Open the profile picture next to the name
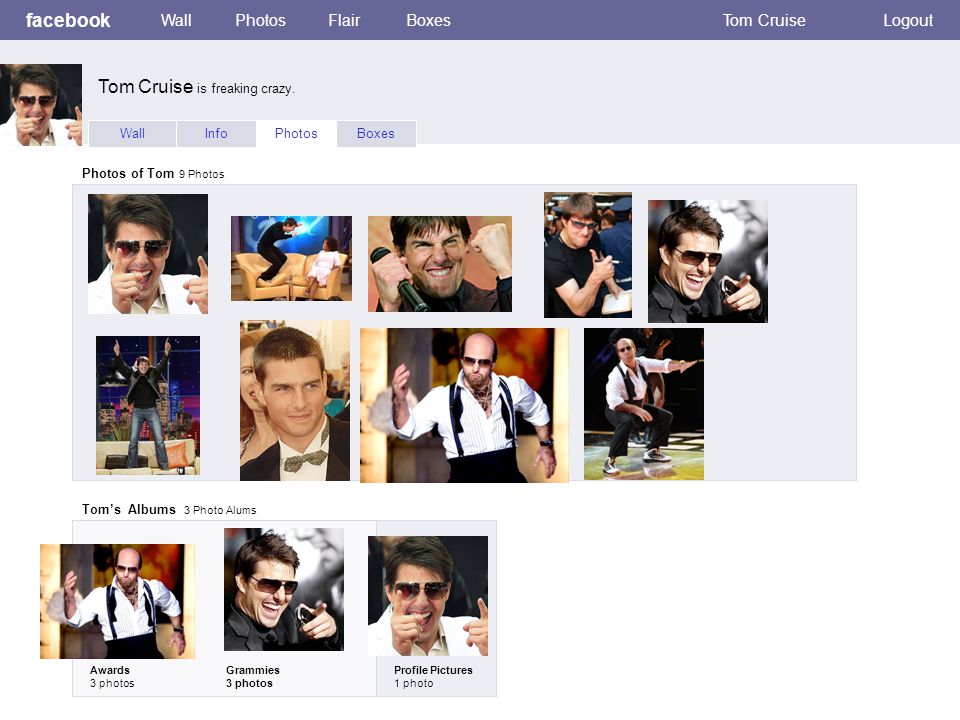Screen dimensions: 960x720 [41, 105]
